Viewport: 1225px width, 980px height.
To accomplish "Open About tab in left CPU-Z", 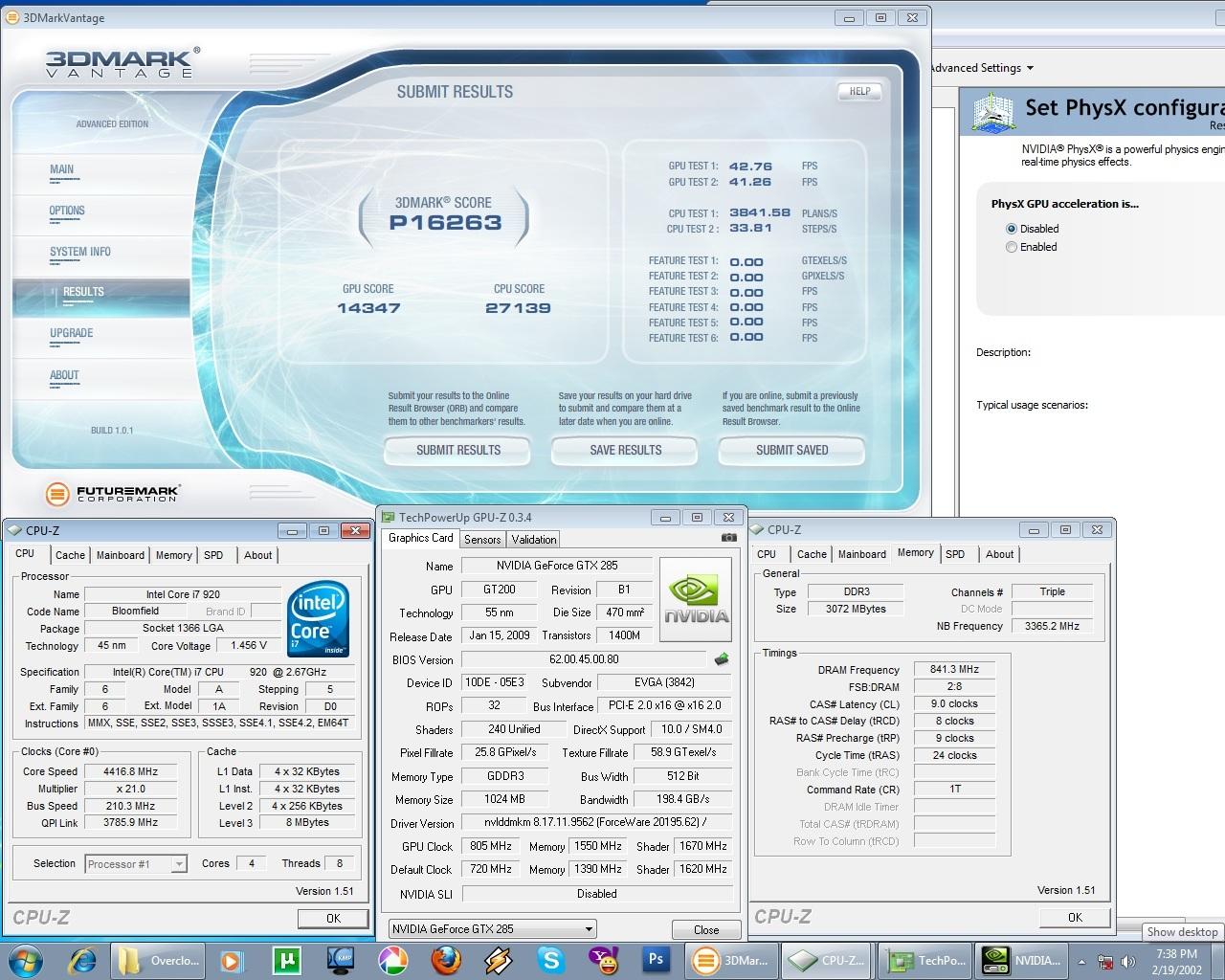I will 257,555.
